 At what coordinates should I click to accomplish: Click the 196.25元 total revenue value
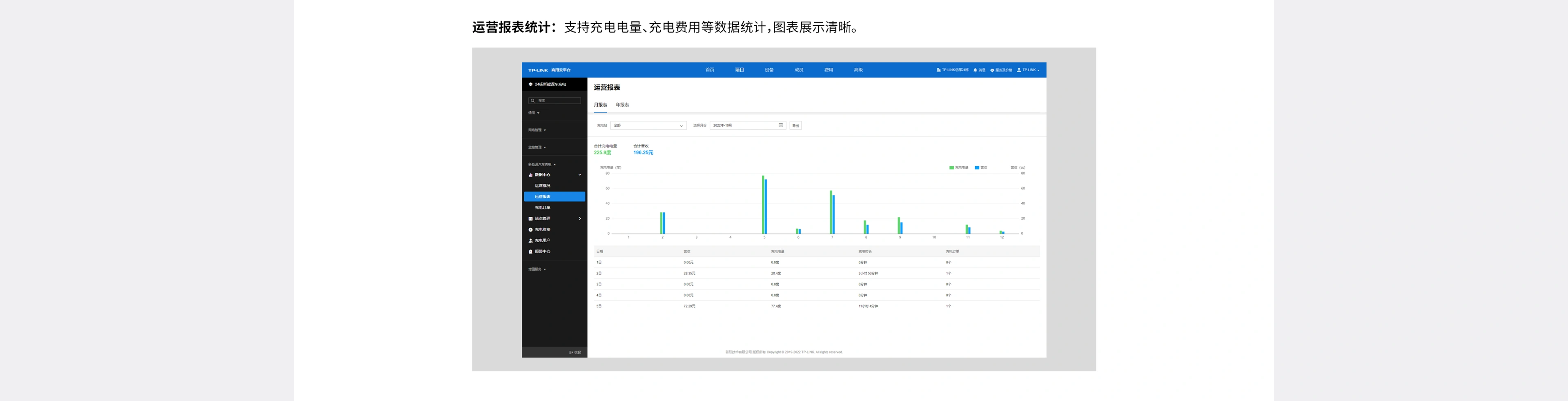click(644, 153)
